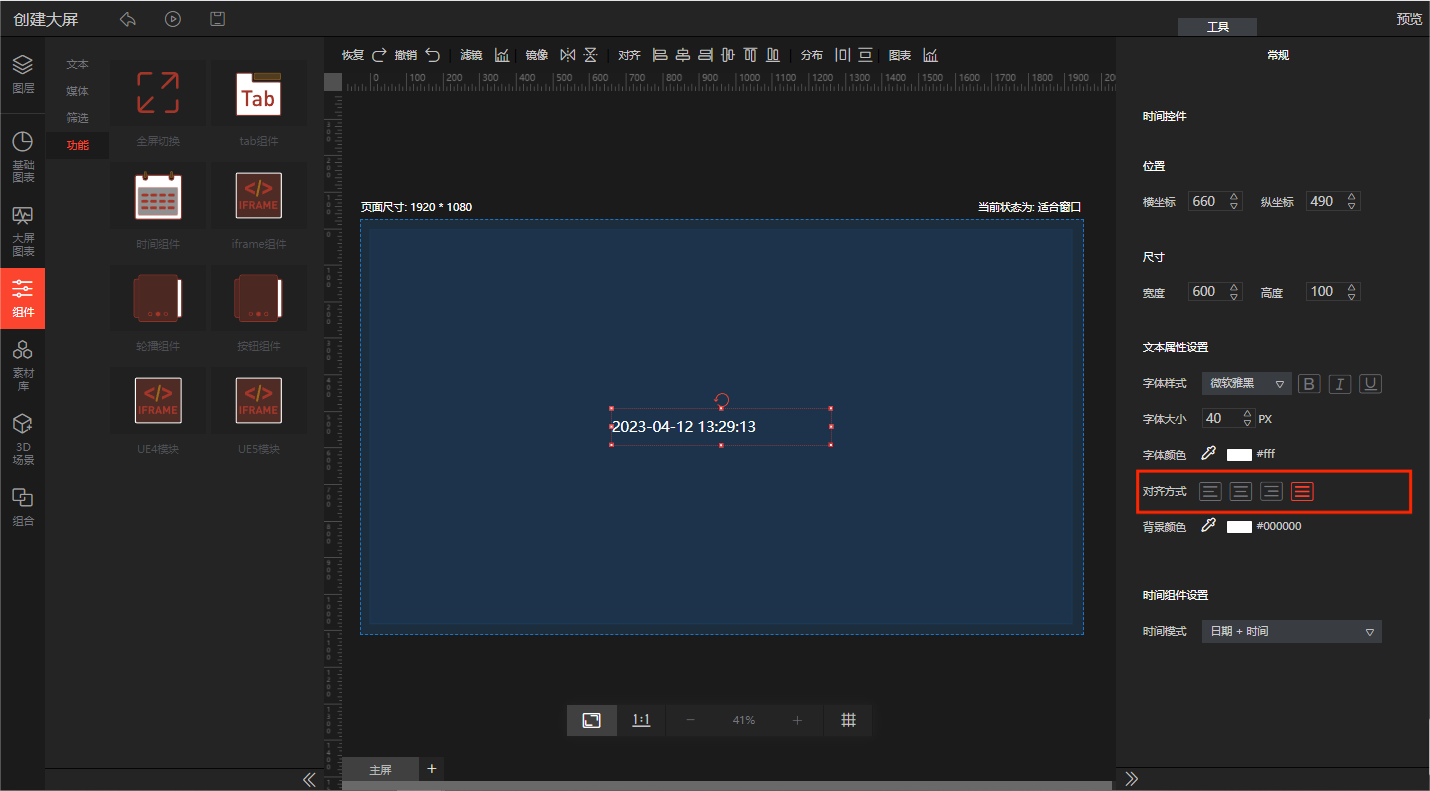The image size is (1430, 791).
Task: Increase 宽度 value with up arrow
Action: (1234, 287)
